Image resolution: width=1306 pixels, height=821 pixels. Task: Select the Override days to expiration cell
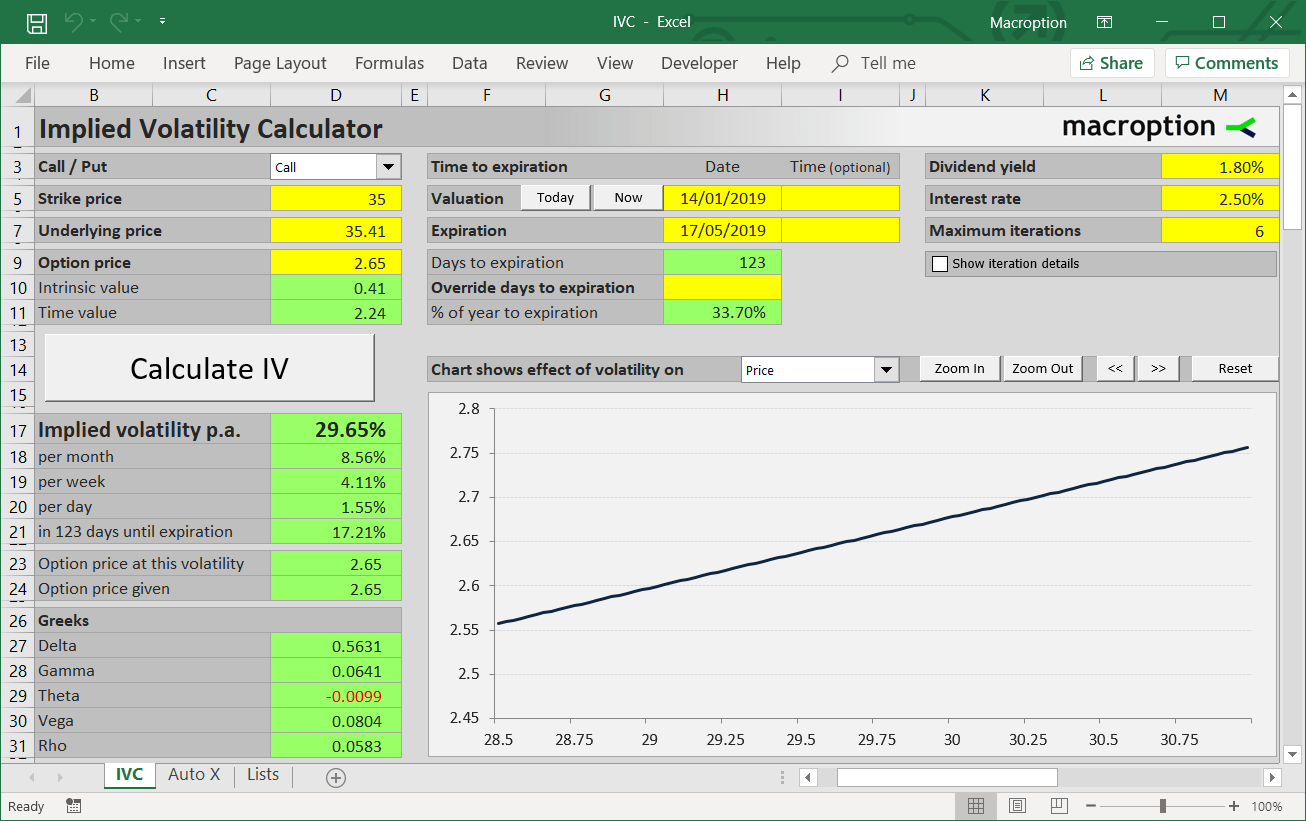[722, 287]
